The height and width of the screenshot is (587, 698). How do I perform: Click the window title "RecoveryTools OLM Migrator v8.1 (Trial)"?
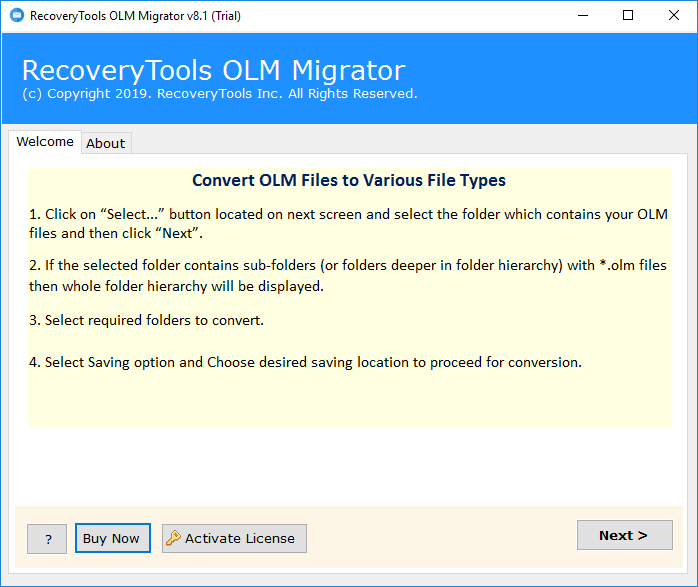[x=135, y=16]
